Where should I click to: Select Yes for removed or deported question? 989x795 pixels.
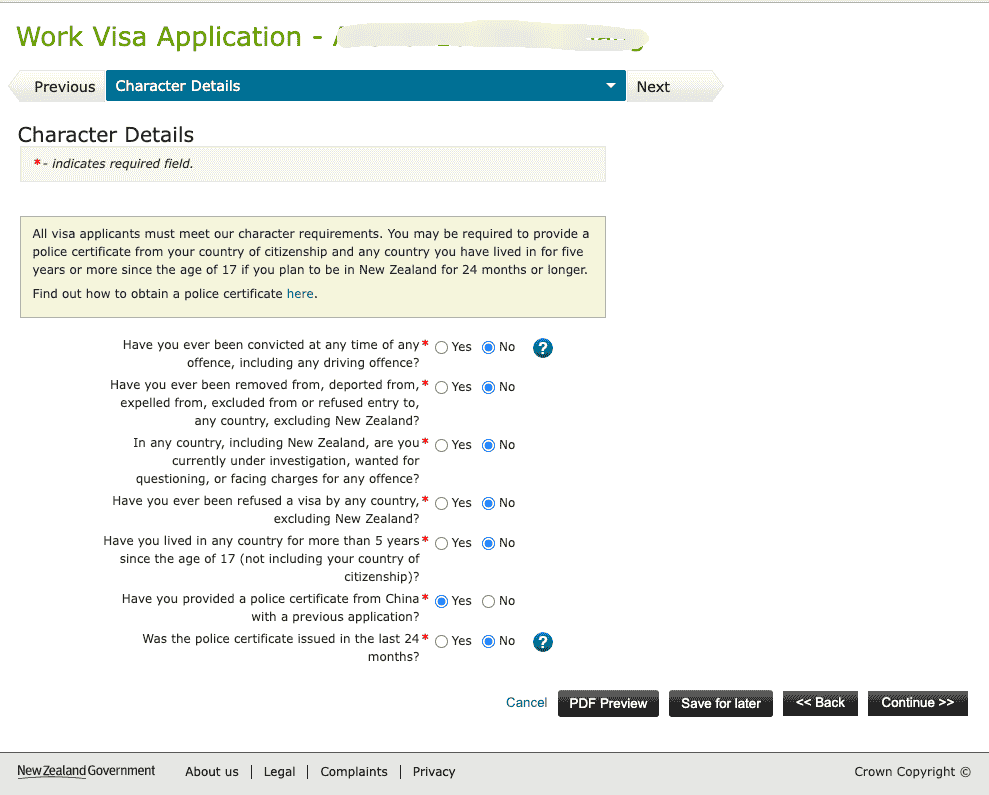coord(442,388)
